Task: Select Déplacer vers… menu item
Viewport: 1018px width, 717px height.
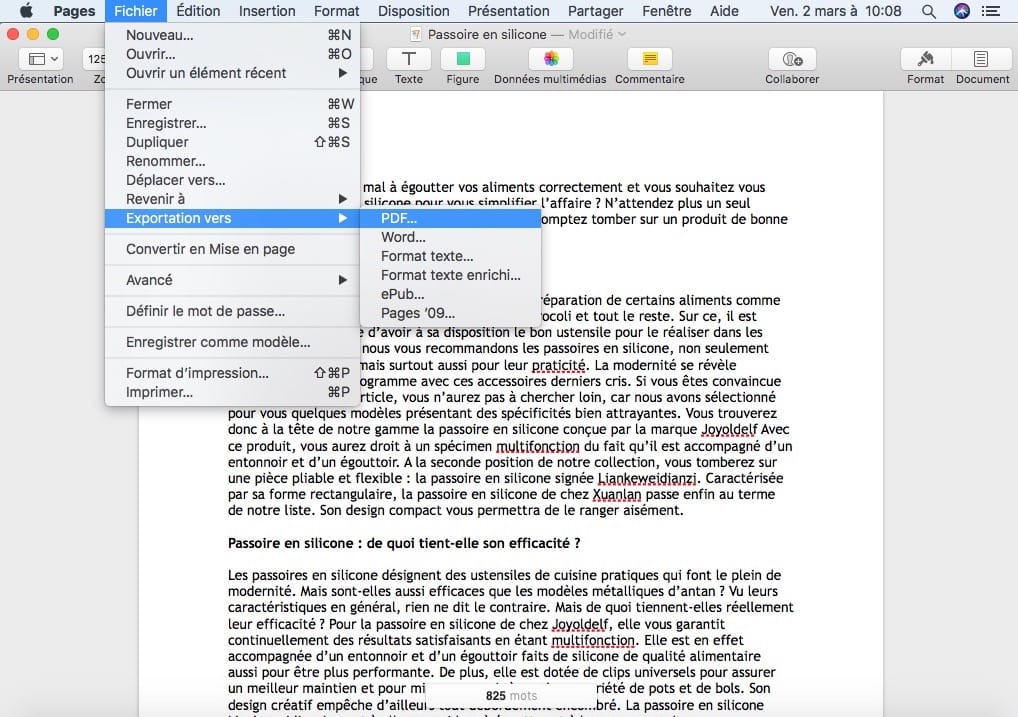Action: click(x=232, y=180)
